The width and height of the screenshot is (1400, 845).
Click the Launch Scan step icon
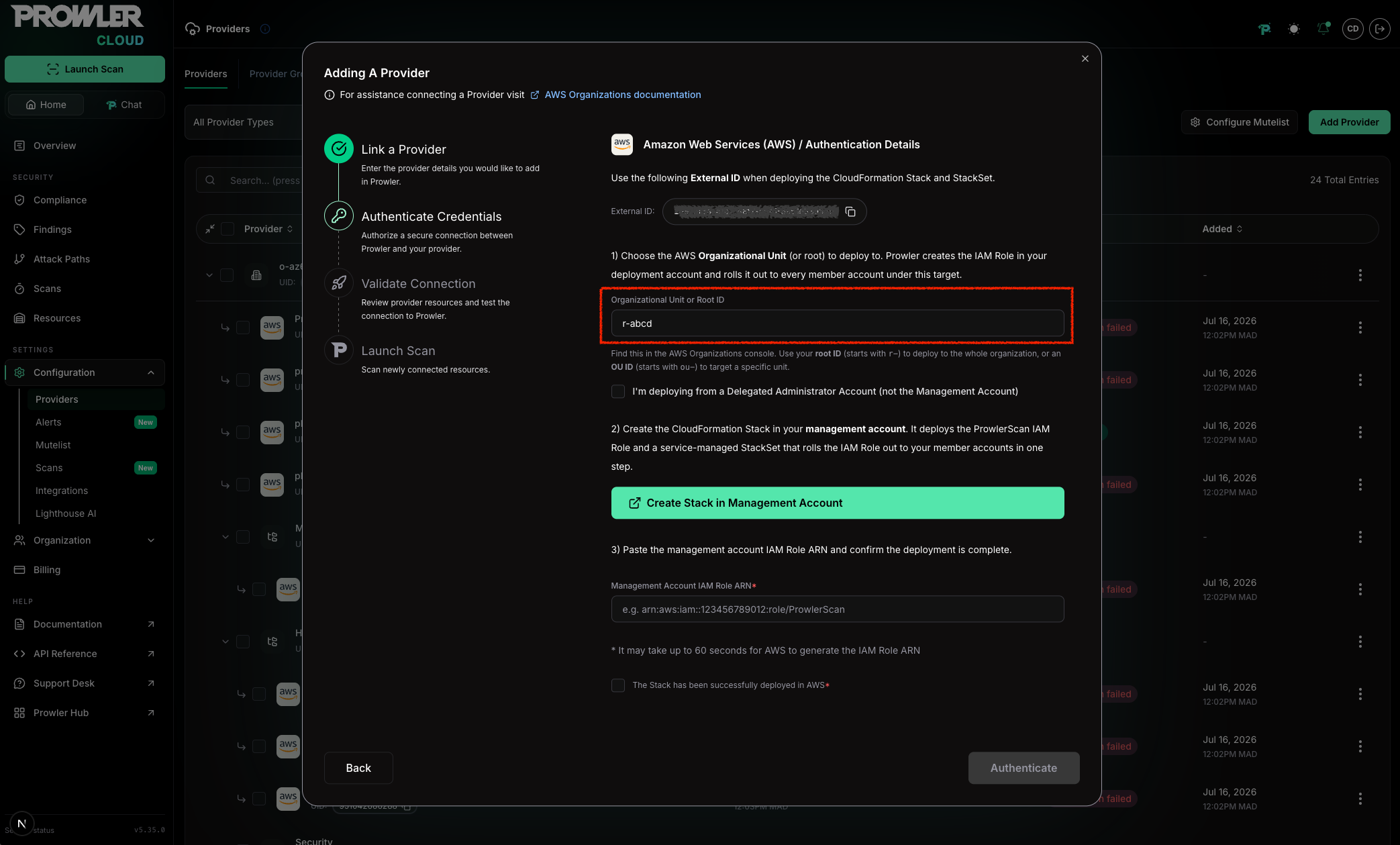point(339,350)
